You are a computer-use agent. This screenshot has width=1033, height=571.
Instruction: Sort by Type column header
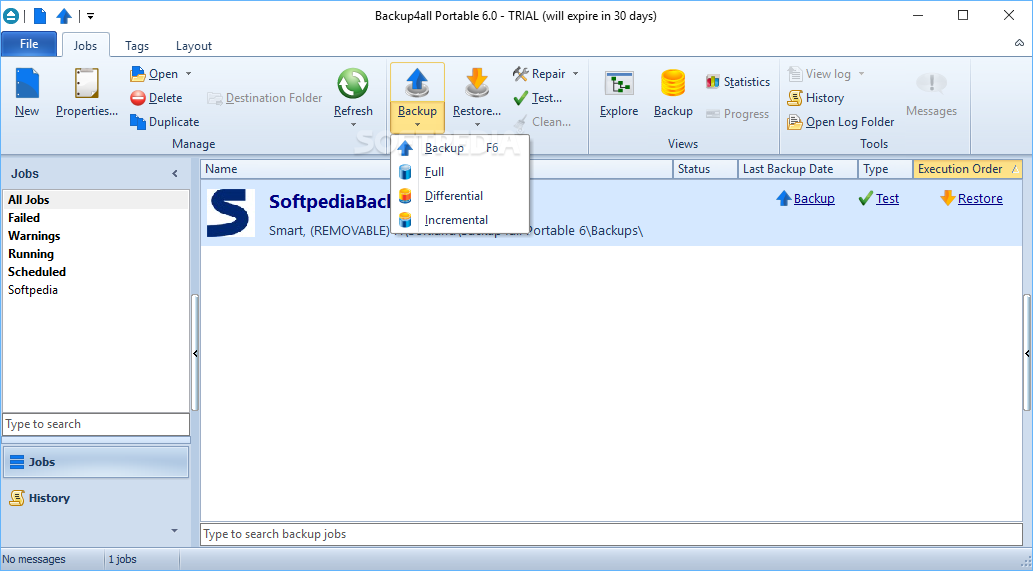(885, 169)
